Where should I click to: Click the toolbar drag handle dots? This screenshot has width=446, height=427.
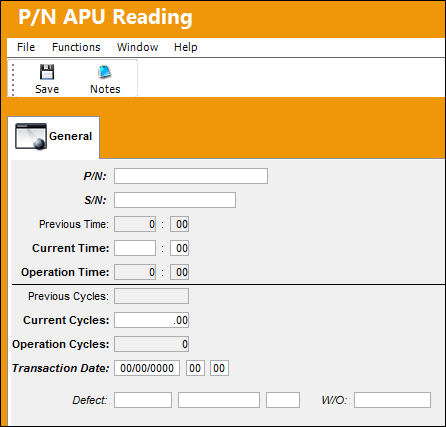pos(13,79)
